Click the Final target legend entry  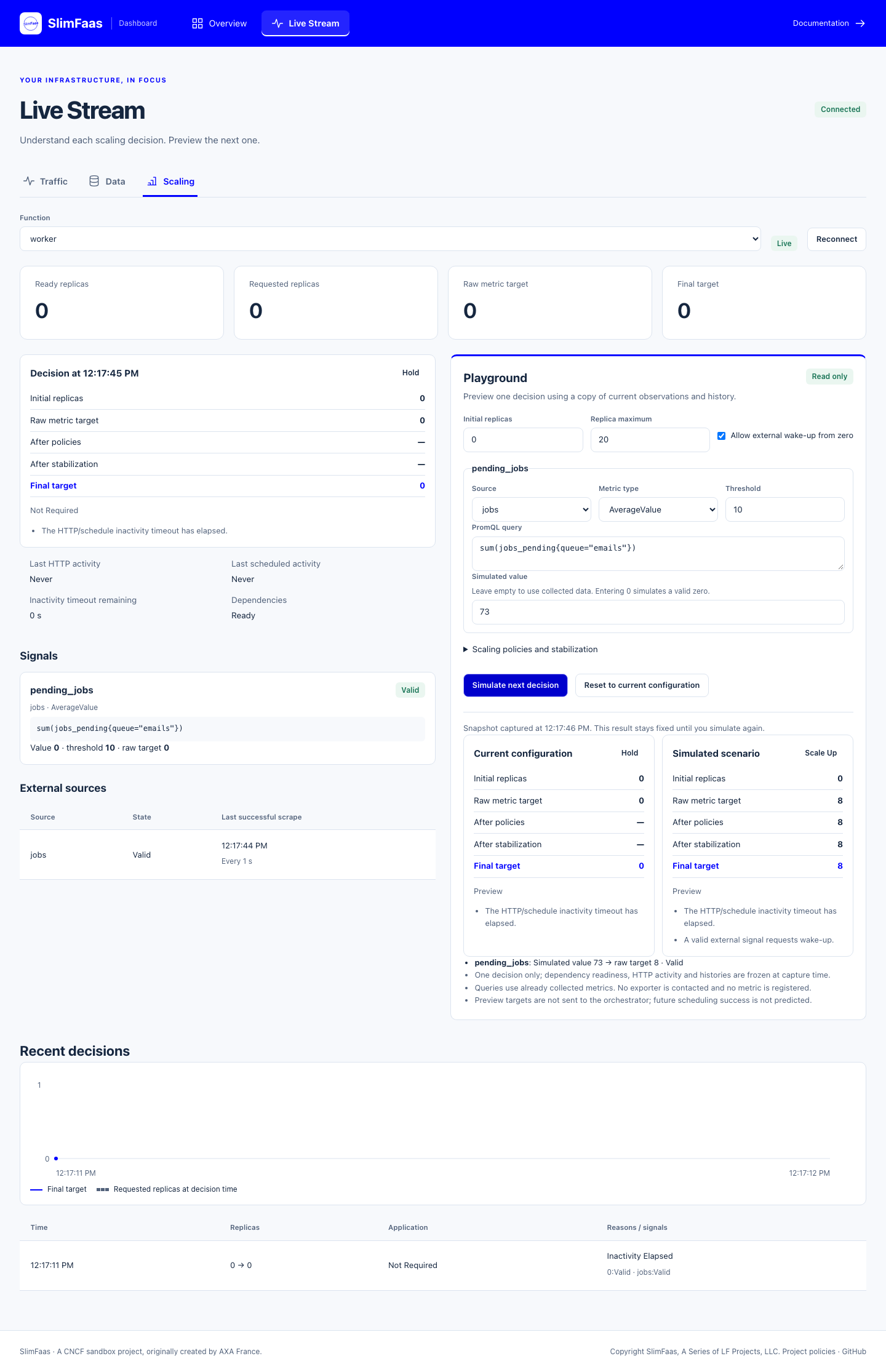58,1189
